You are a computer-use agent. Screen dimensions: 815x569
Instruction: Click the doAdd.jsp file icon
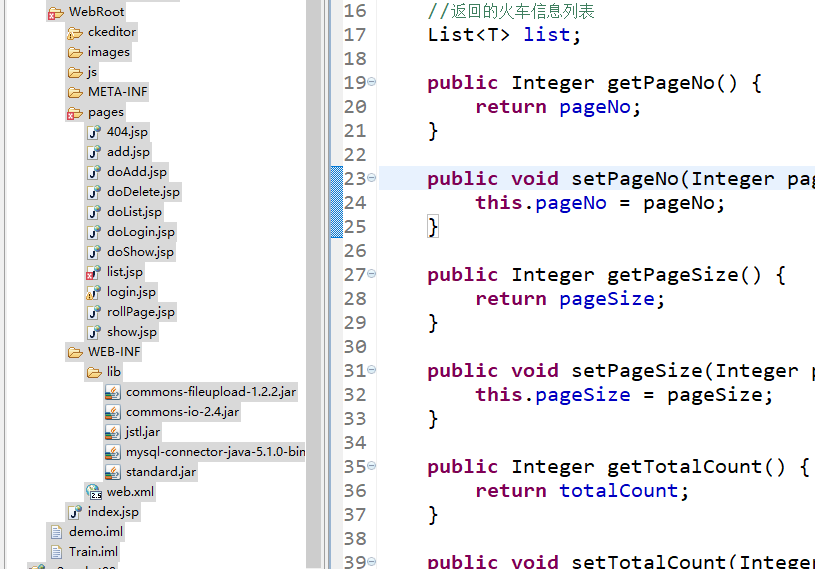(x=94, y=172)
